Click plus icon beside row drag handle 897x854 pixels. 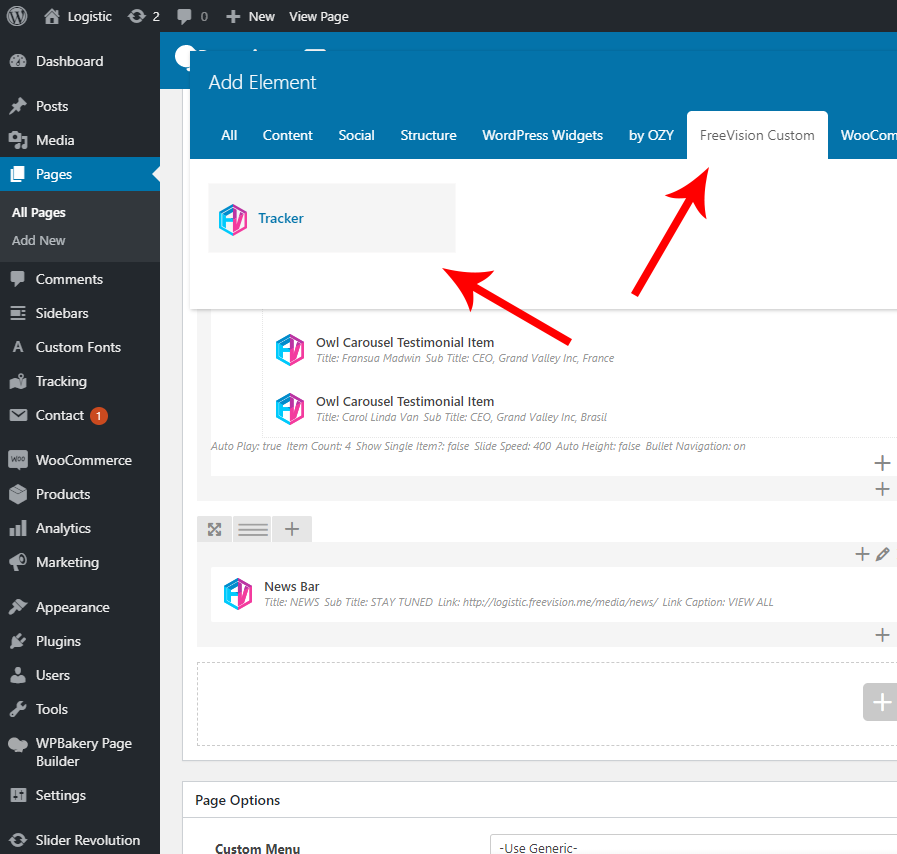(292, 529)
